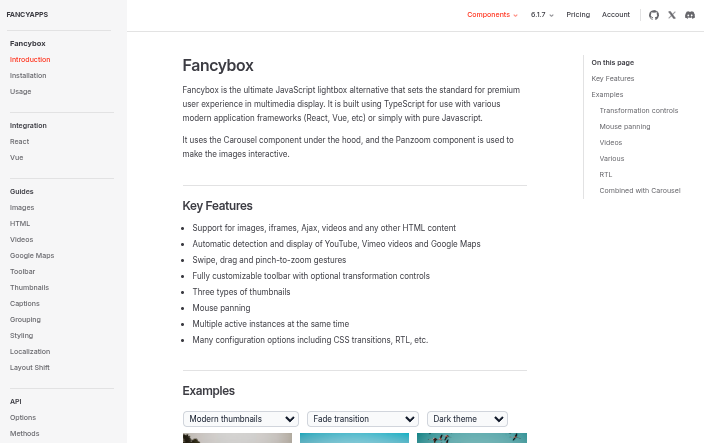704x443 pixels.
Task: Open the Account menu item
Action: (x=616, y=15)
